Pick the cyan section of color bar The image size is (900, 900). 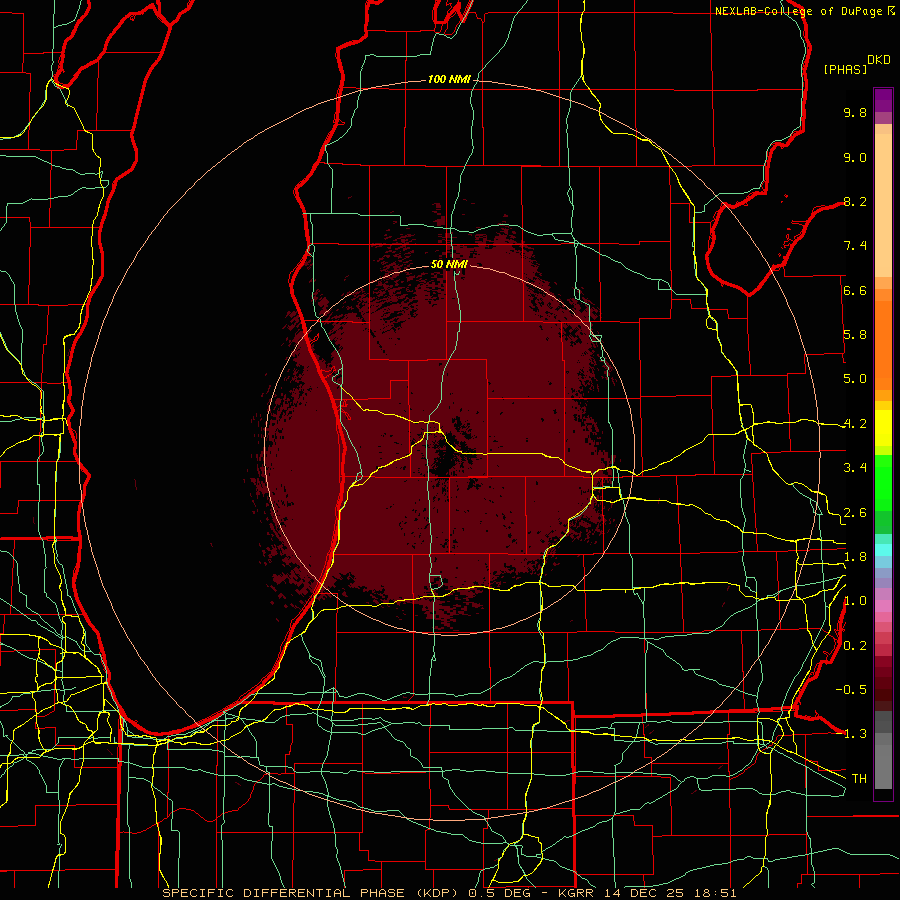coord(883,550)
